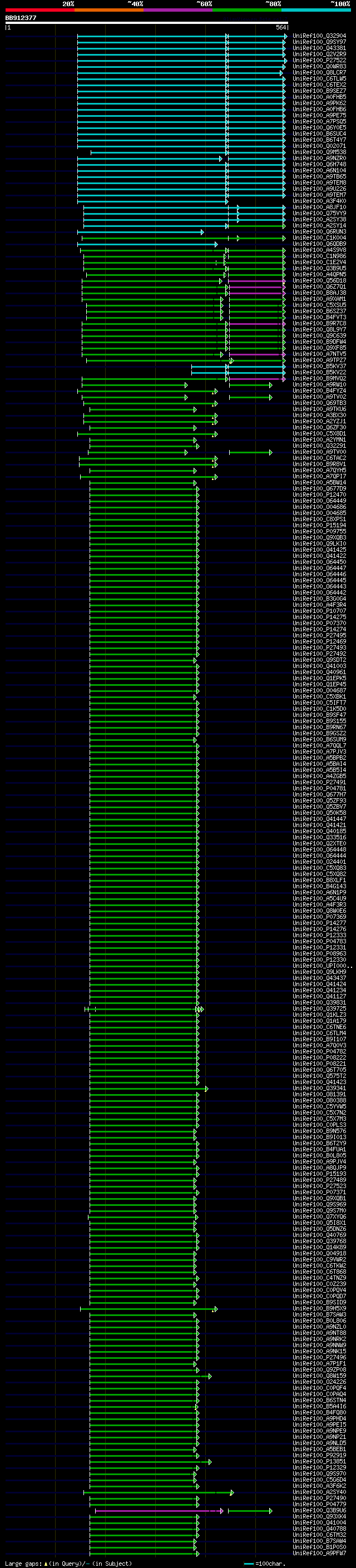Screen dimensions: 356x1568
Task: Select hit label UniRef100_B5KV22
Action: tap(319, 373)
